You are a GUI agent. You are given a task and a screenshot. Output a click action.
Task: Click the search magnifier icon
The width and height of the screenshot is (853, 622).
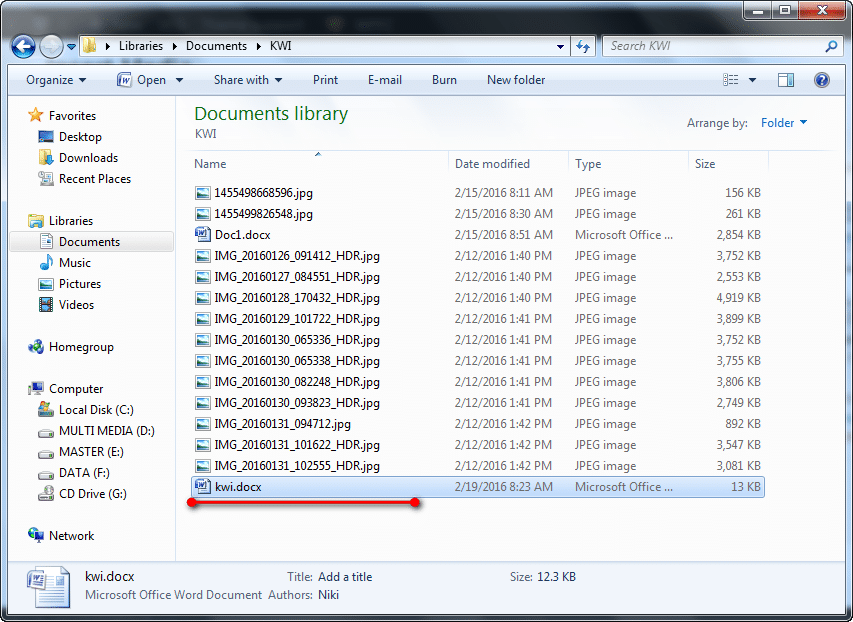point(831,46)
